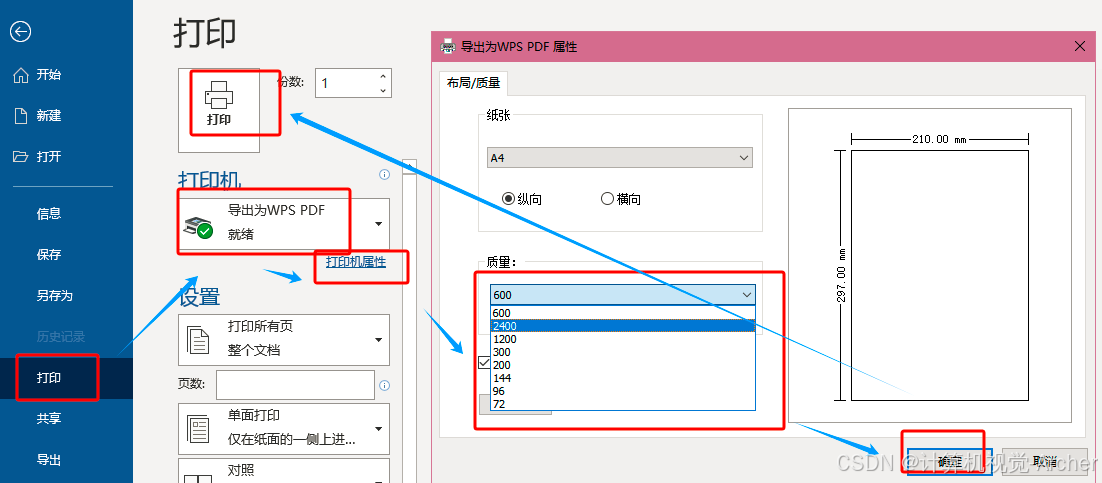Choose 600 in the quality list
1102x483 pixels.
click(623, 313)
